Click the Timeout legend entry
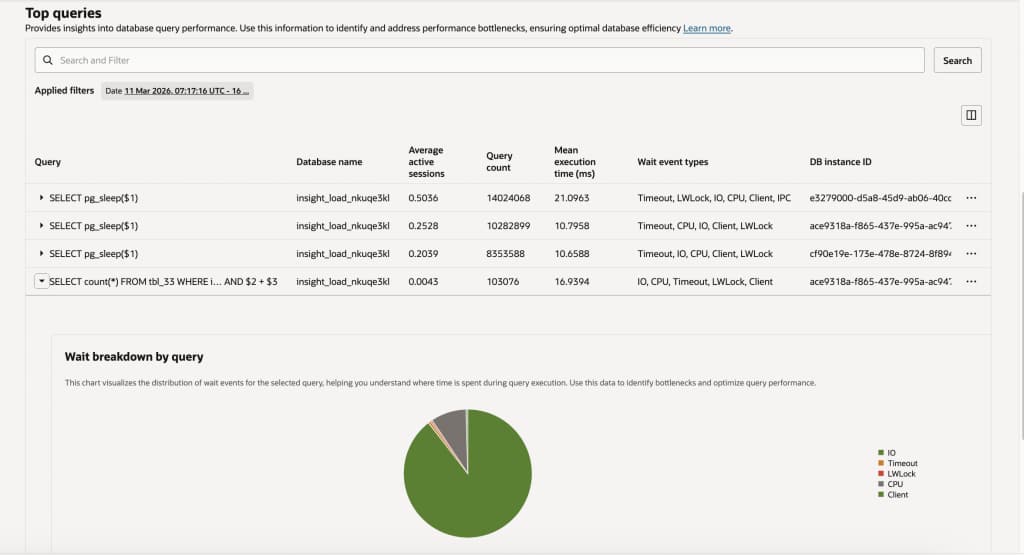This screenshot has width=1024, height=555. [898, 463]
